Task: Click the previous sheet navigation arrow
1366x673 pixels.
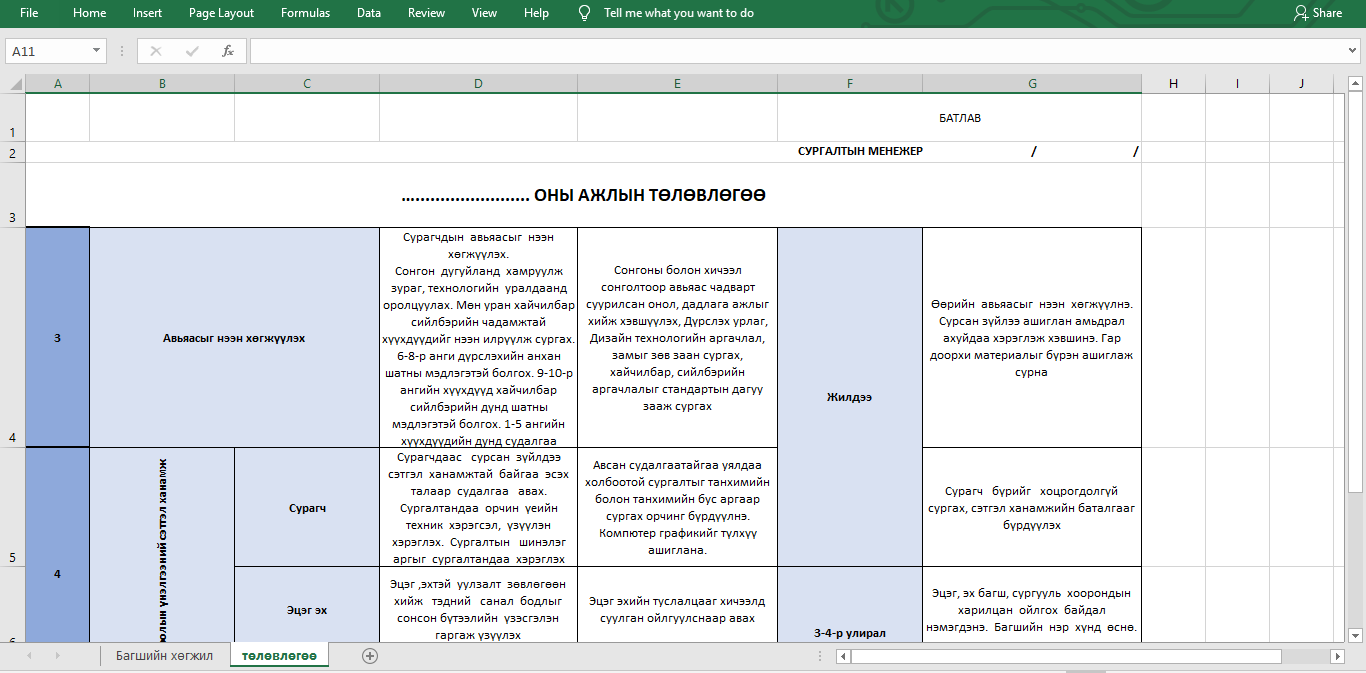Action: (28, 656)
